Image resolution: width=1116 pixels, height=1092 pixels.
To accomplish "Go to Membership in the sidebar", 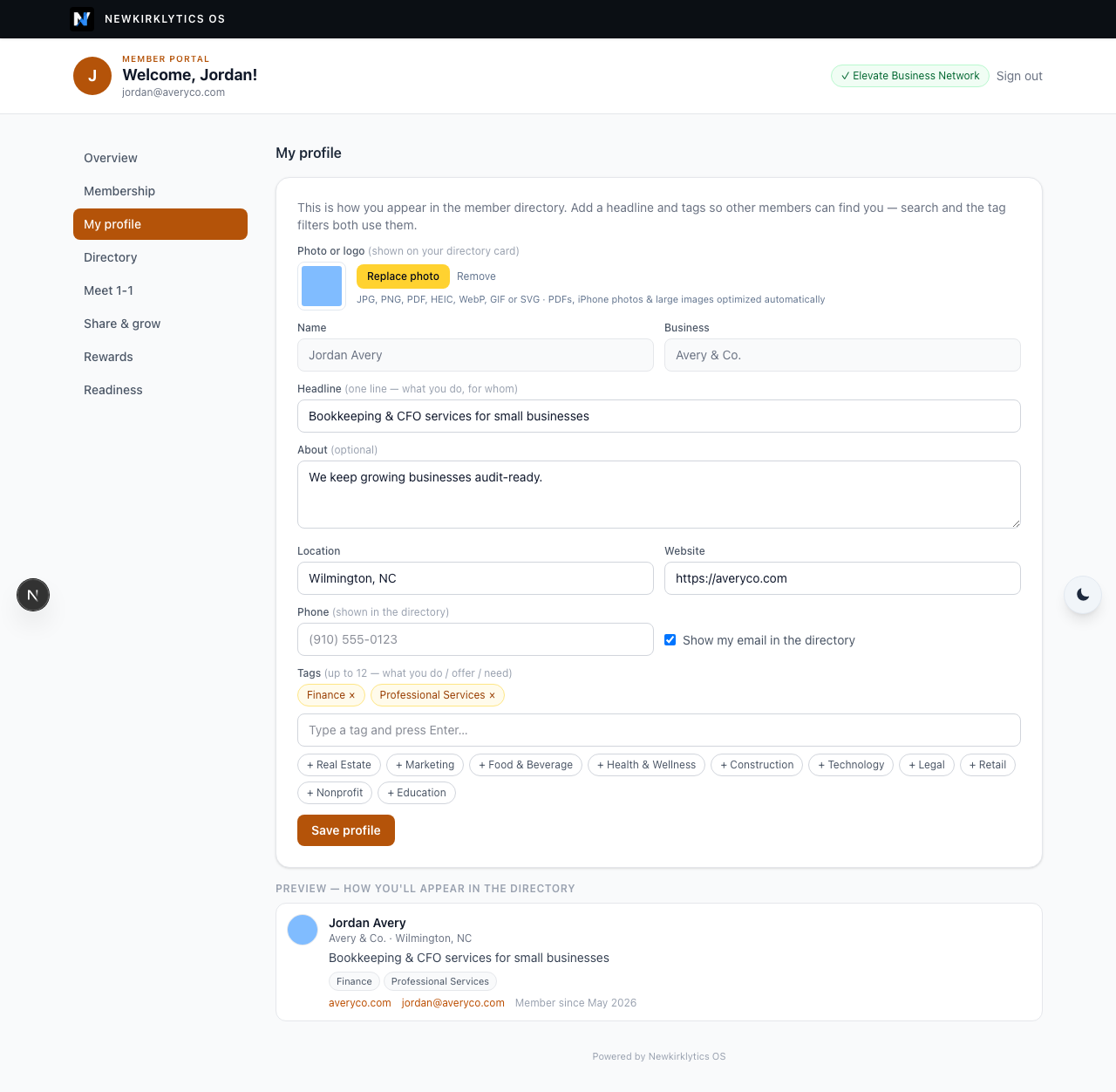I will coord(160,191).
